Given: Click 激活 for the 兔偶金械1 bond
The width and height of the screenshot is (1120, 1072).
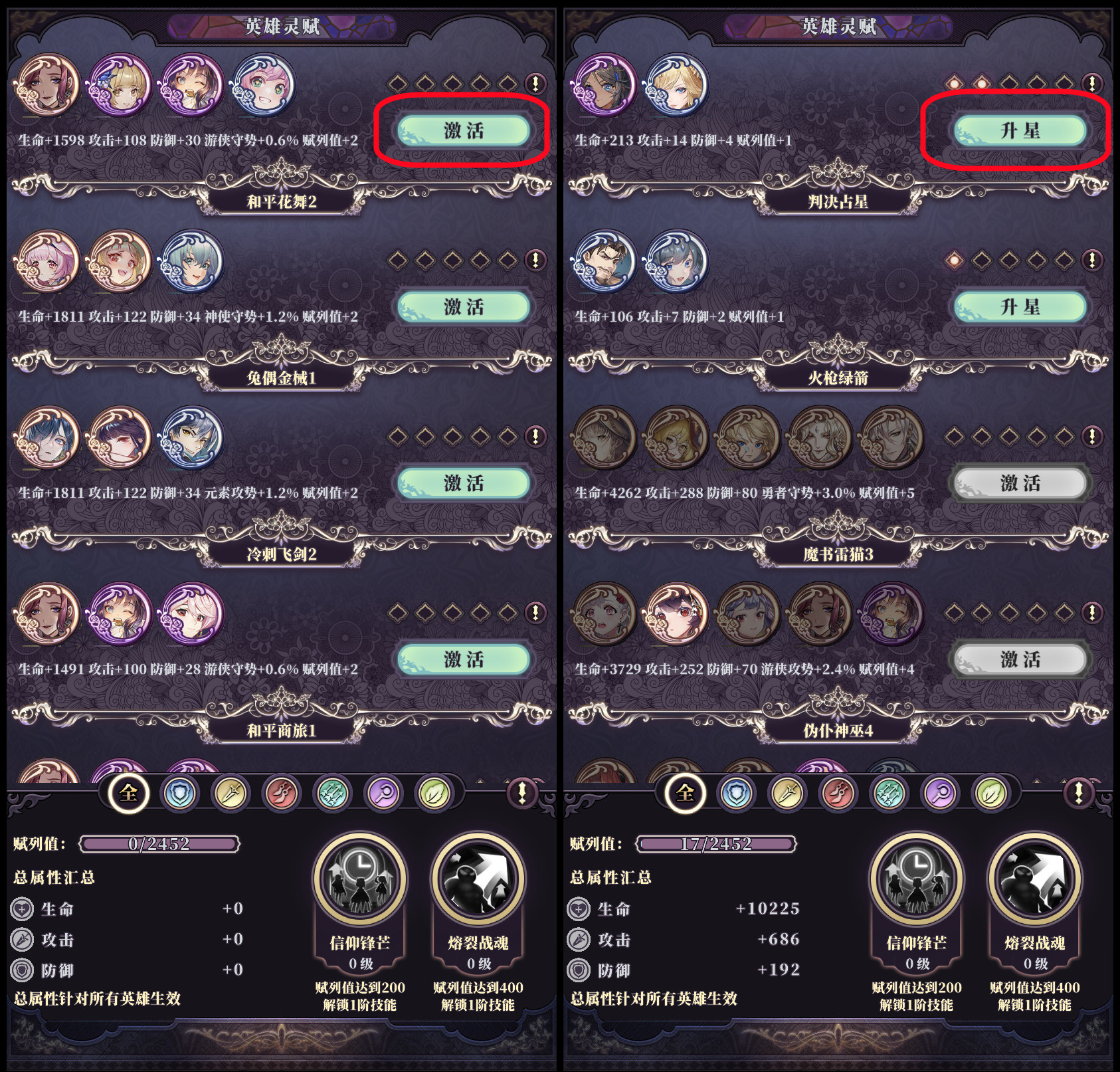Looking at the screenshot, I should 464,307.
